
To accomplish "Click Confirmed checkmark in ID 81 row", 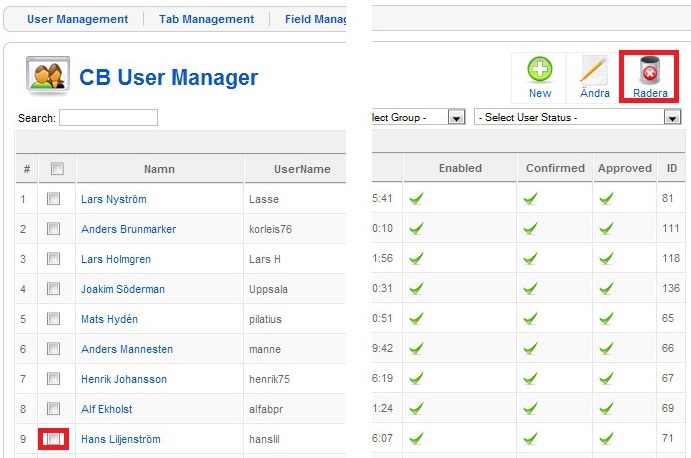I will coord(531,198).
